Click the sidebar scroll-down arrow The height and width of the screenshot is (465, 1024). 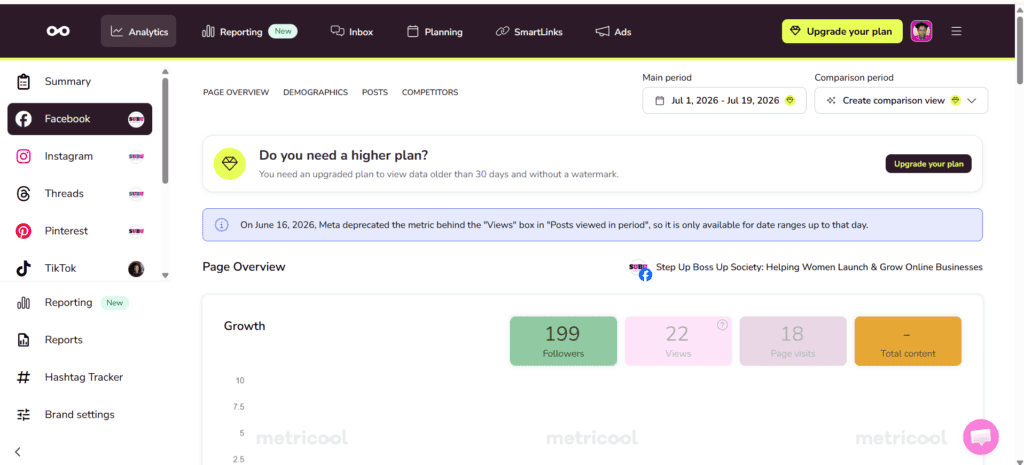pos(165,275)
